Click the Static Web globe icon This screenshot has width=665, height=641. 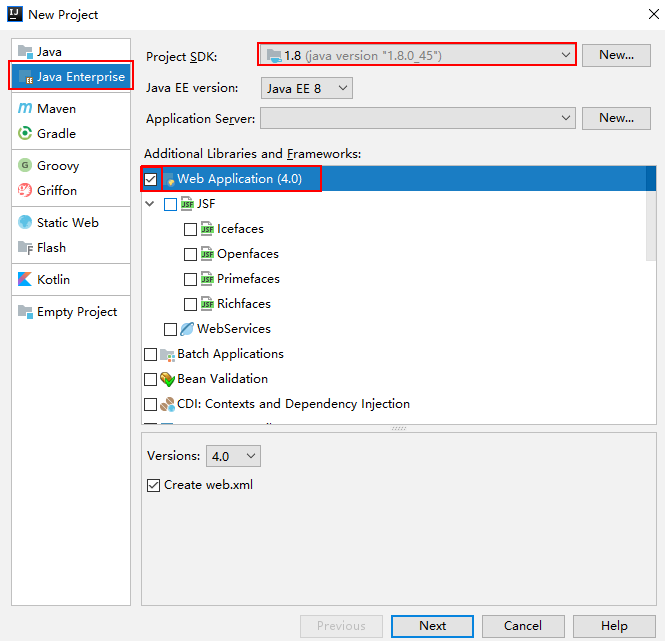(x=25, y=222)
